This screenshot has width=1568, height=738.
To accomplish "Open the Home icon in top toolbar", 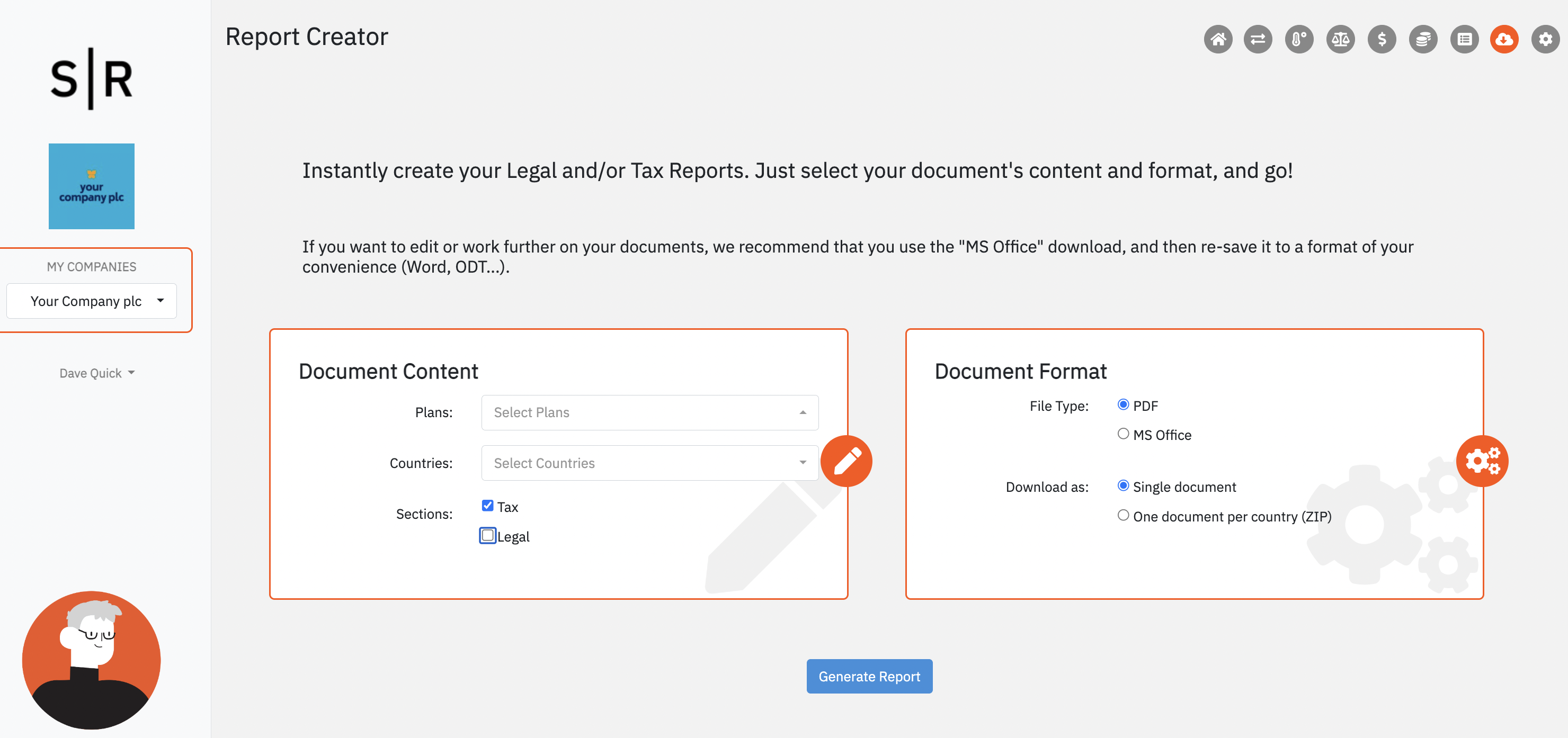I will click(x=1218, y=40).
